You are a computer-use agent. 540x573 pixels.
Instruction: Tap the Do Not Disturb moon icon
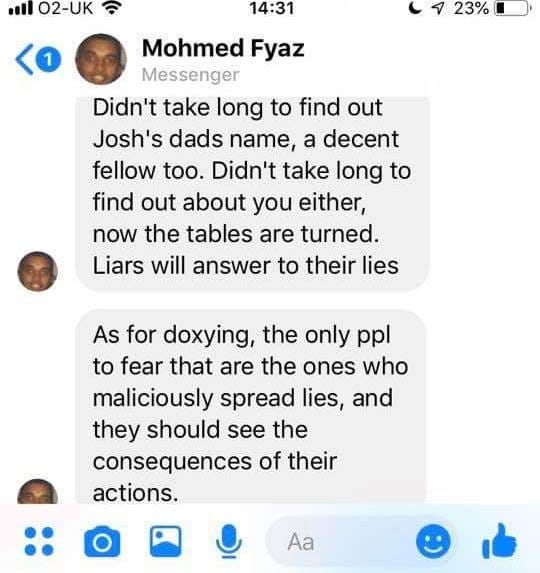[x=415, y=8]
